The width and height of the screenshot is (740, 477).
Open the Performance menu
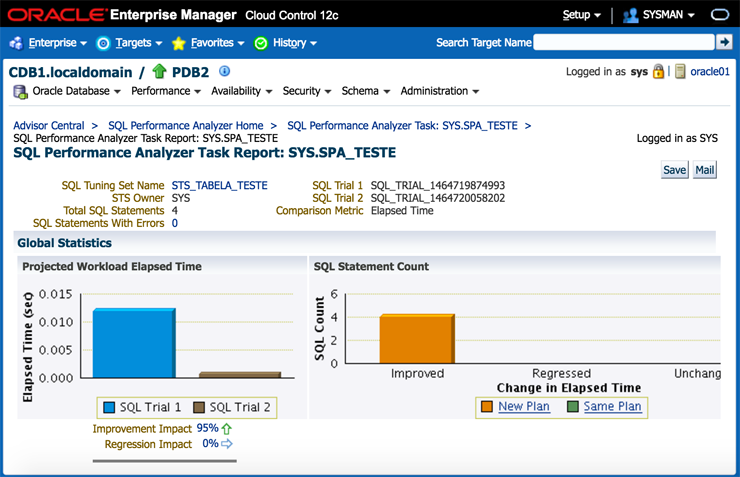pos(166,91)
